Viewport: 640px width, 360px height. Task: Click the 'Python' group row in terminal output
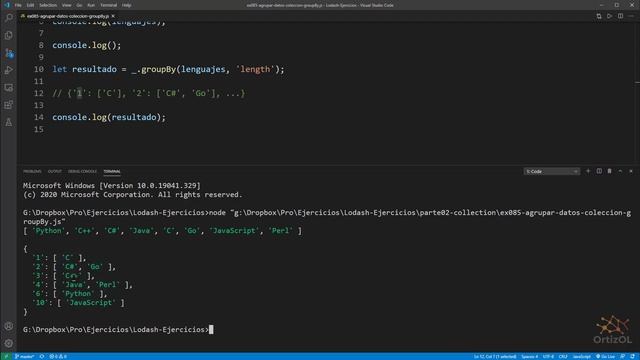70,294
